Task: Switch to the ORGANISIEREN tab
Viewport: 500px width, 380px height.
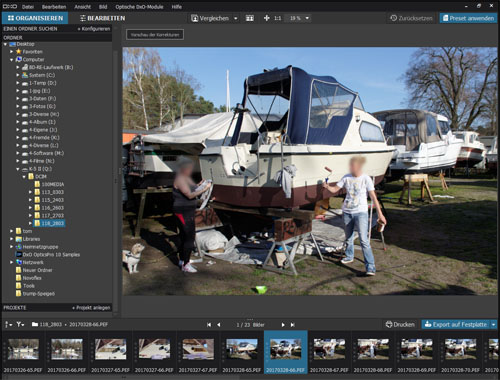Action: [35, 18]
